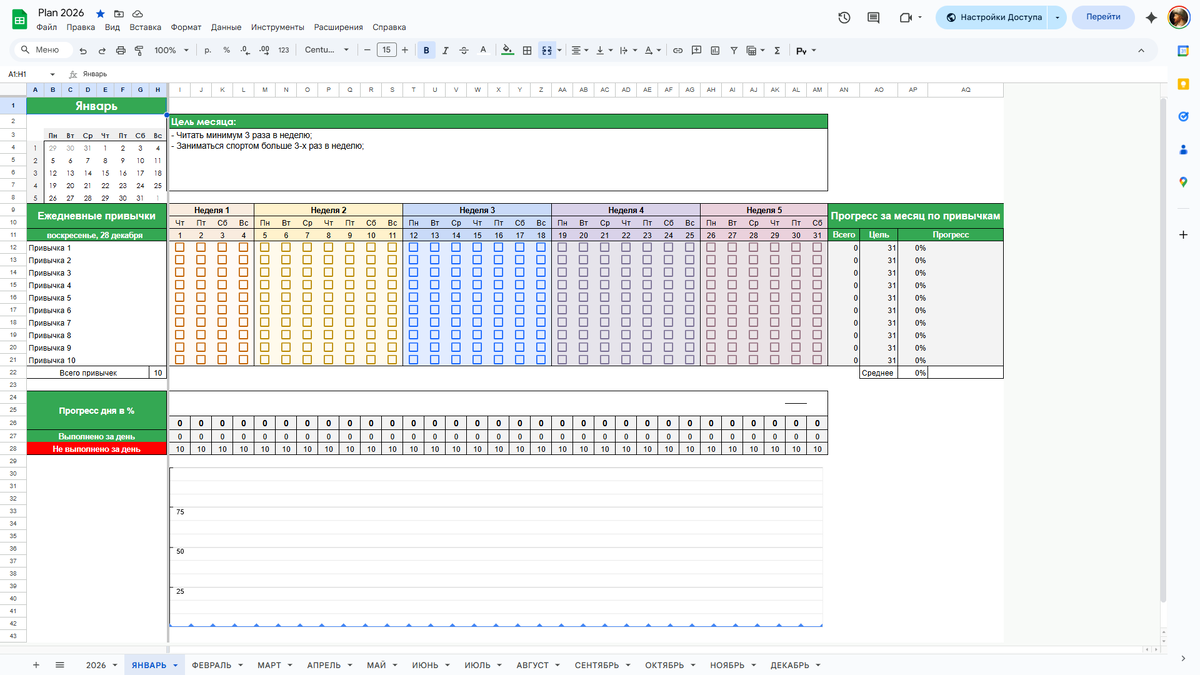The image size is (1200, 675).
Task: Add a comment from the toolbar
Action: (696, 50)
